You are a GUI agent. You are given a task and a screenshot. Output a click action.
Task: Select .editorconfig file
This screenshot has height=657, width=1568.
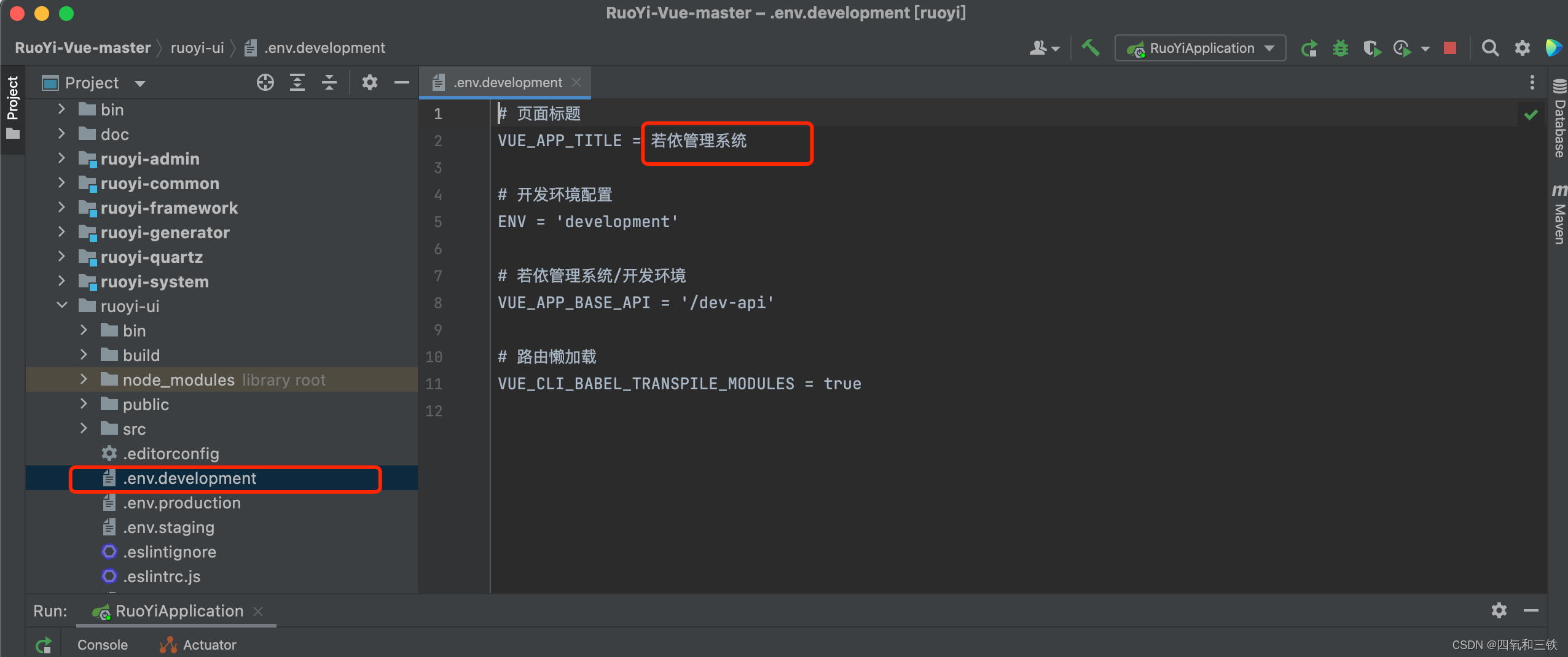170,454
